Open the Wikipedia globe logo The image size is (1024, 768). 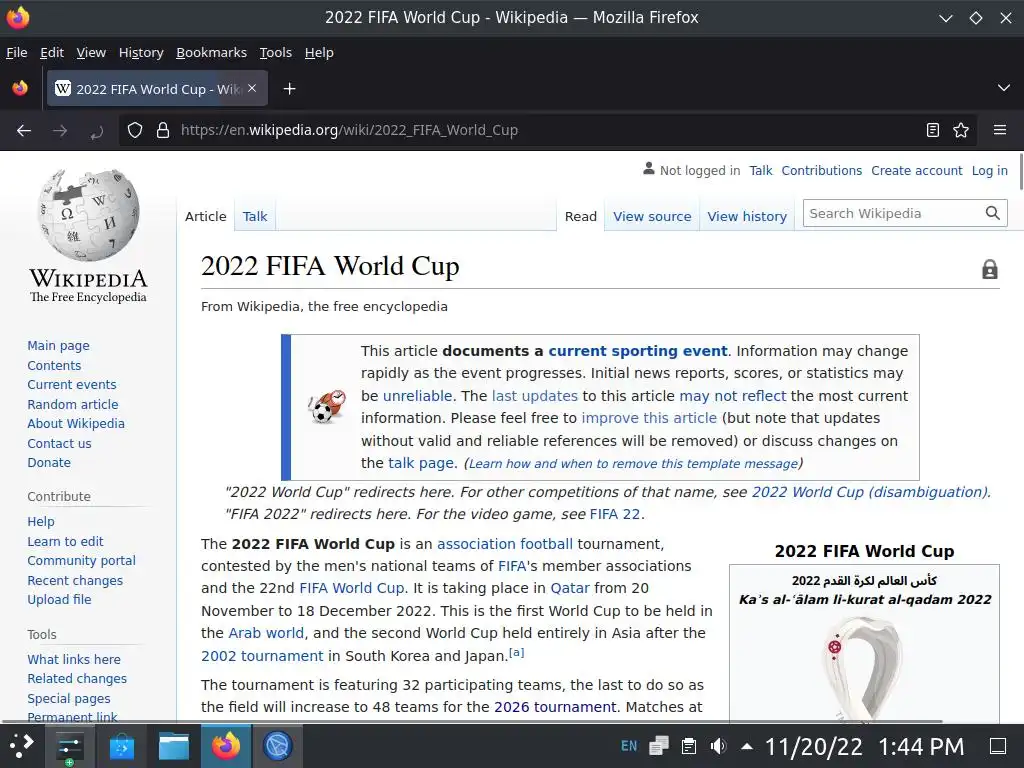tap(88, 215)
